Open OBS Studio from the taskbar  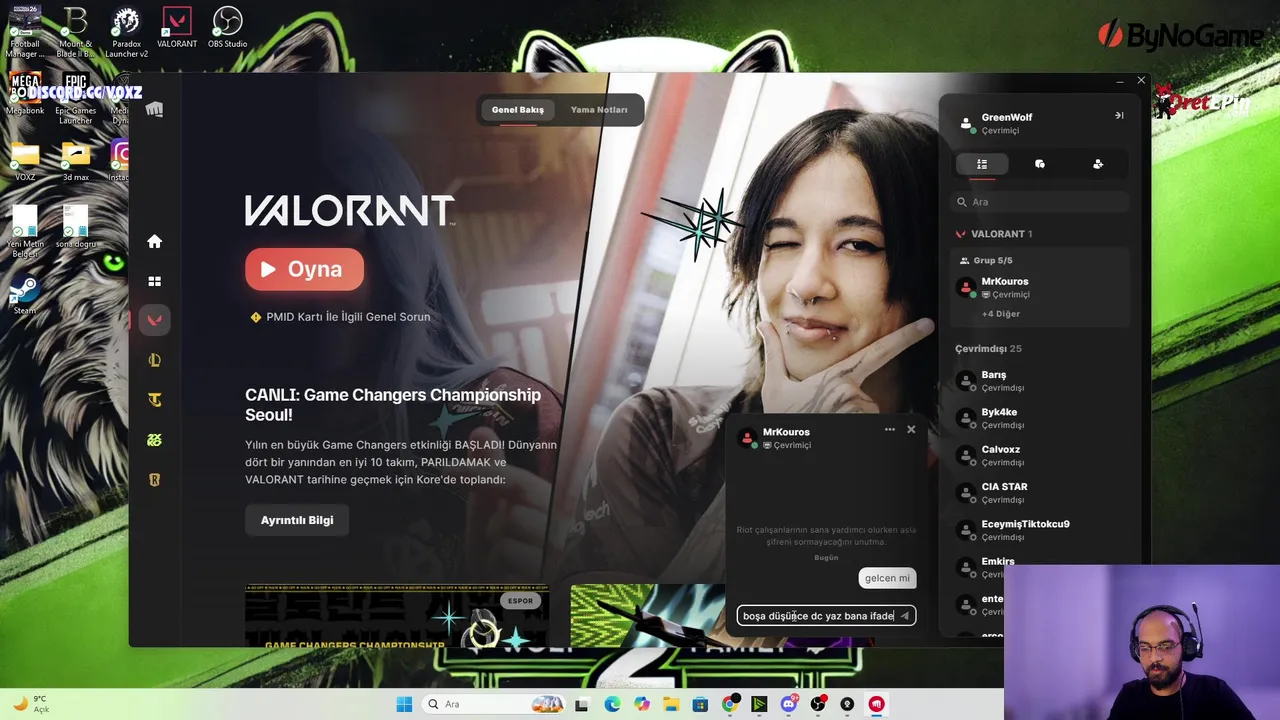point(818,704)
